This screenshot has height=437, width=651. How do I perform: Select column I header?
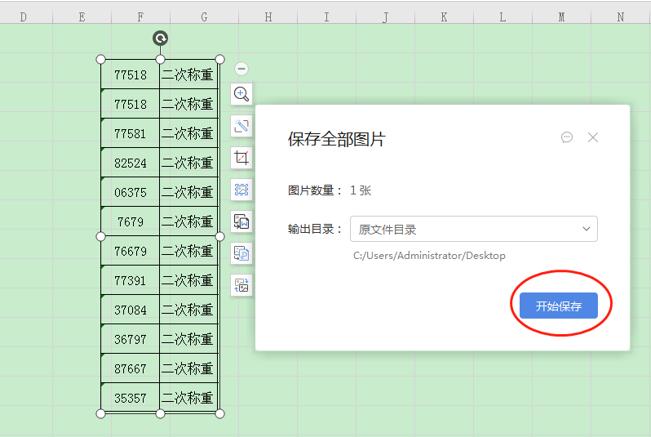[x=326, y=17]
